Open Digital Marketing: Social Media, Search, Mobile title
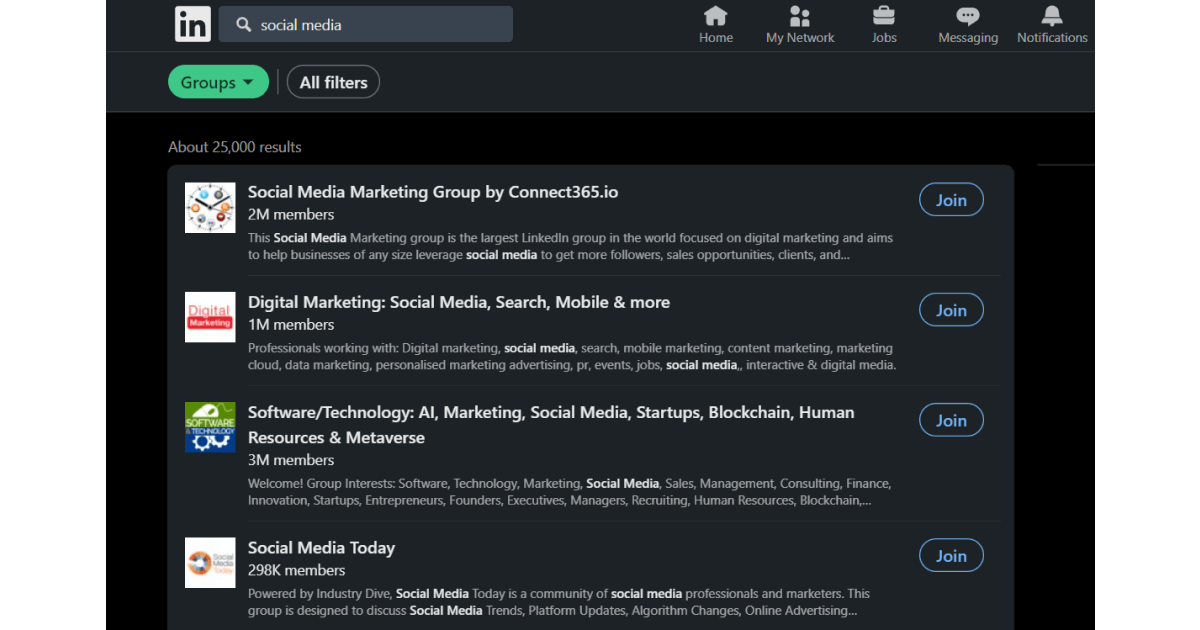 coord(459,302)
